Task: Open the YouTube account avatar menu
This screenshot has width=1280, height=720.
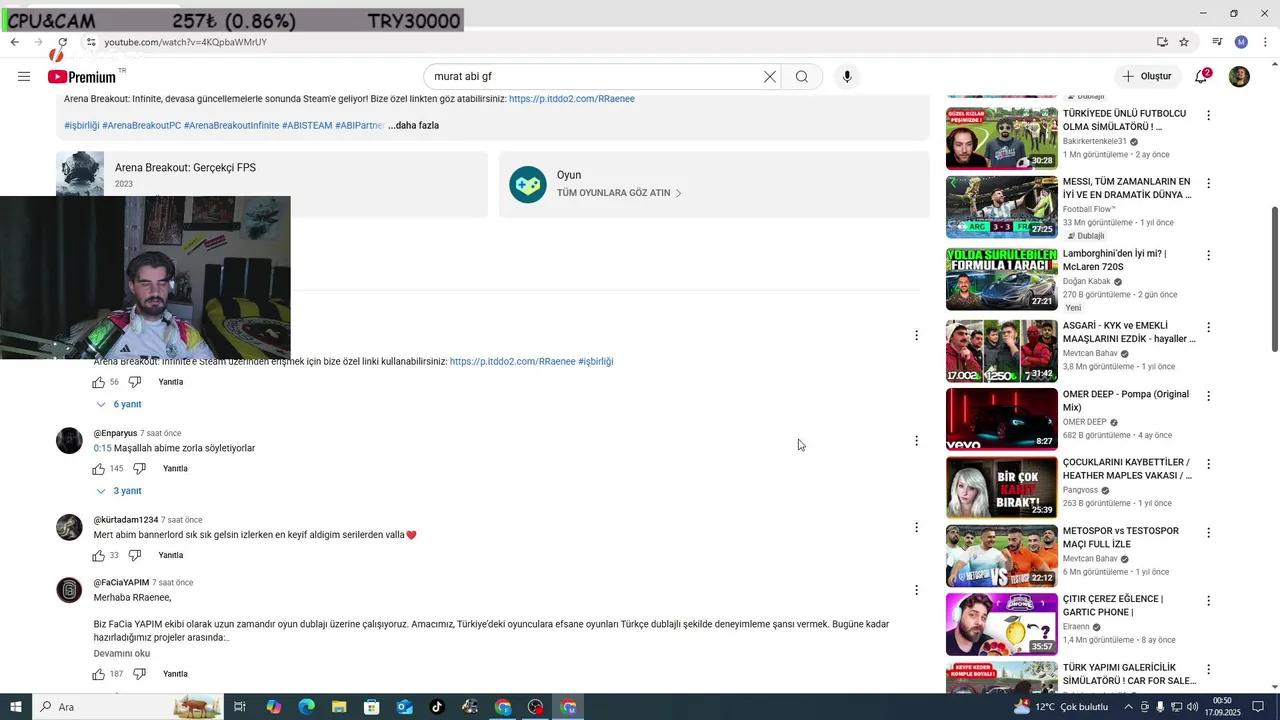Action: tap(1239, 77)
